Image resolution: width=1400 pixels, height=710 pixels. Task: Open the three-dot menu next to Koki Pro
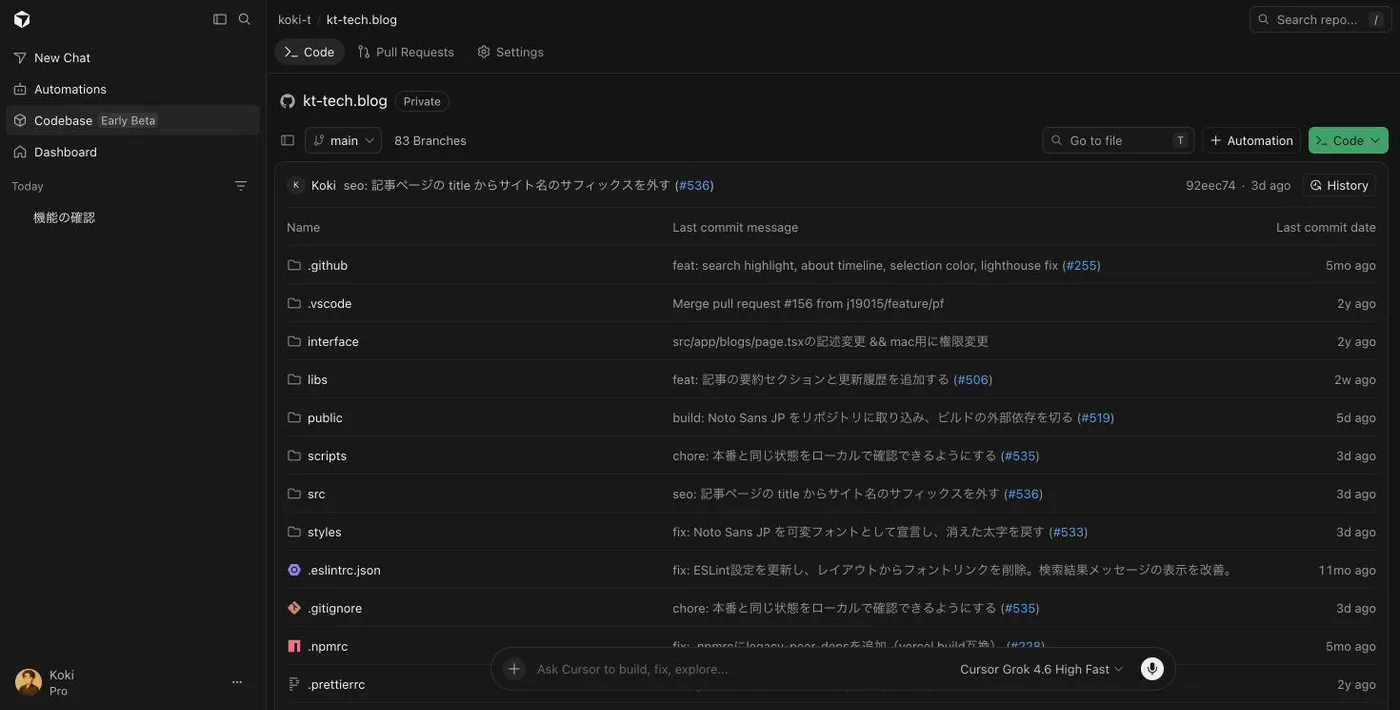coord(237,682)
